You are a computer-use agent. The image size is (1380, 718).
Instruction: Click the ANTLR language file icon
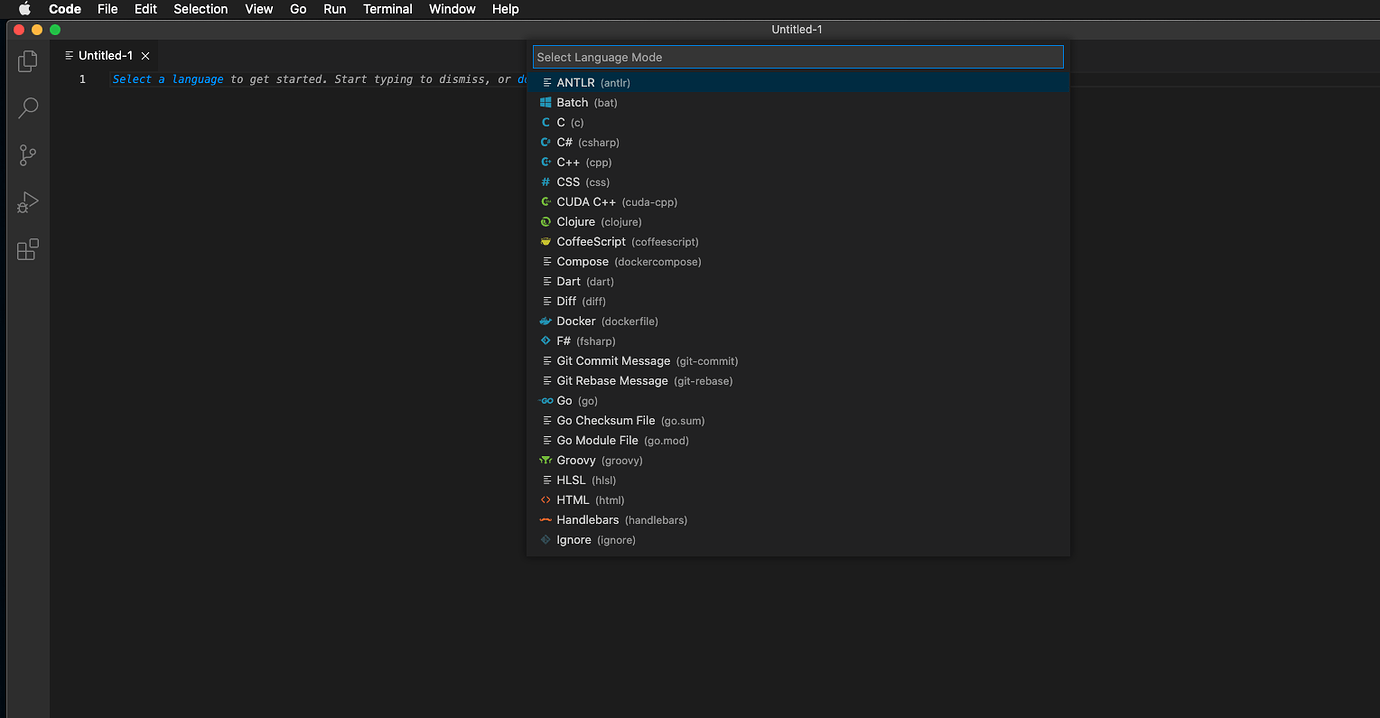(x=546, y=83)
